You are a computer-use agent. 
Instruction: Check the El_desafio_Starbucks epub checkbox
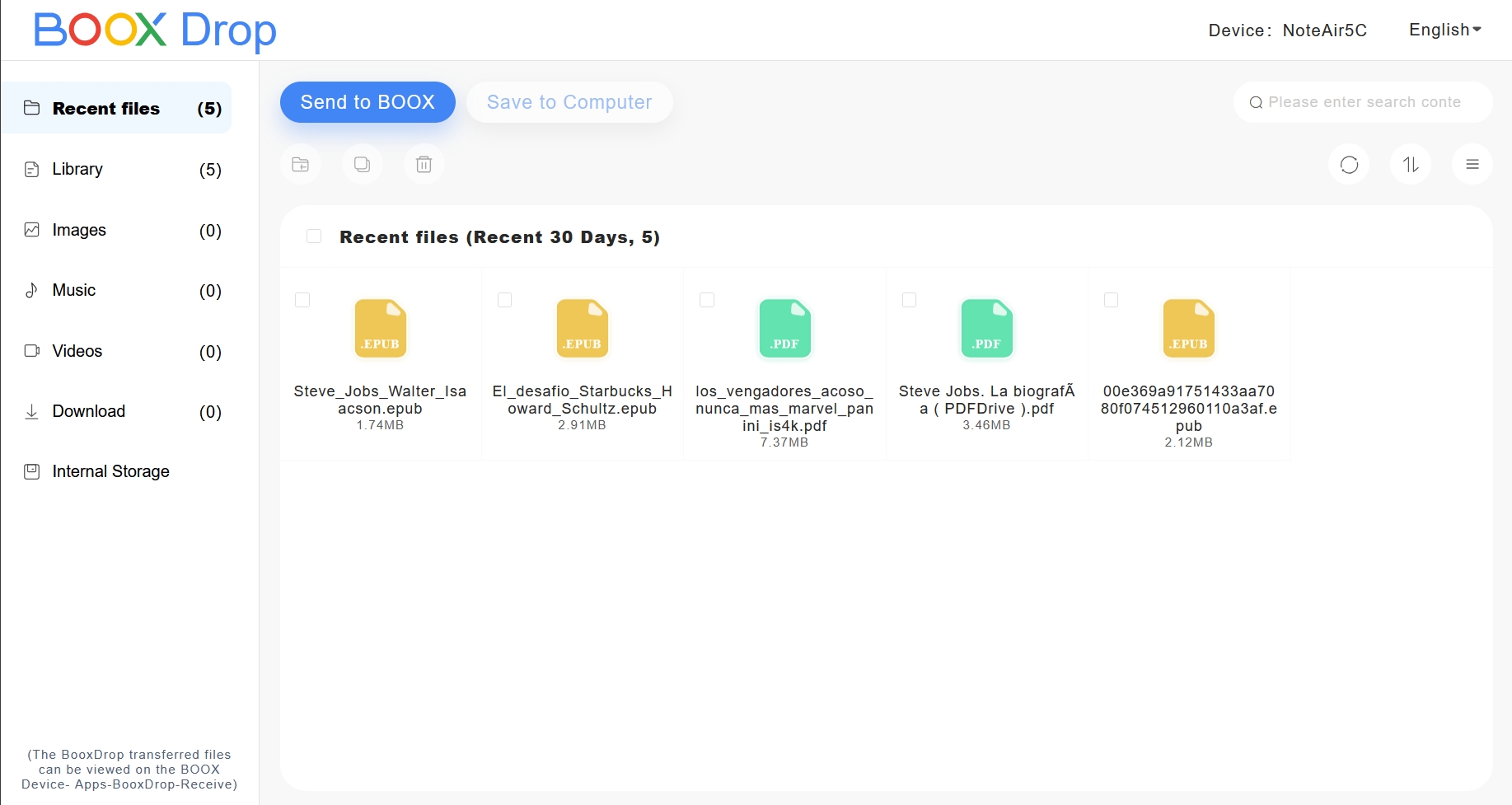point(505,300)
